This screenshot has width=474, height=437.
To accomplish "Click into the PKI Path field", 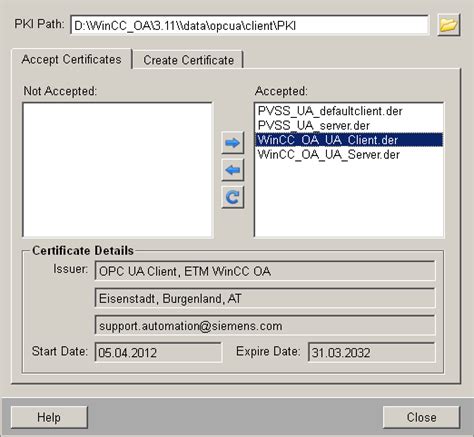I will (249, 25).
